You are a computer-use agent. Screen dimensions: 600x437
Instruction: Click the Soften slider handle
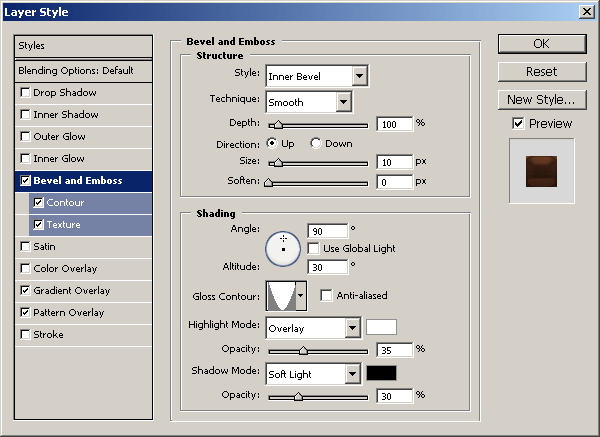point(269,183)
